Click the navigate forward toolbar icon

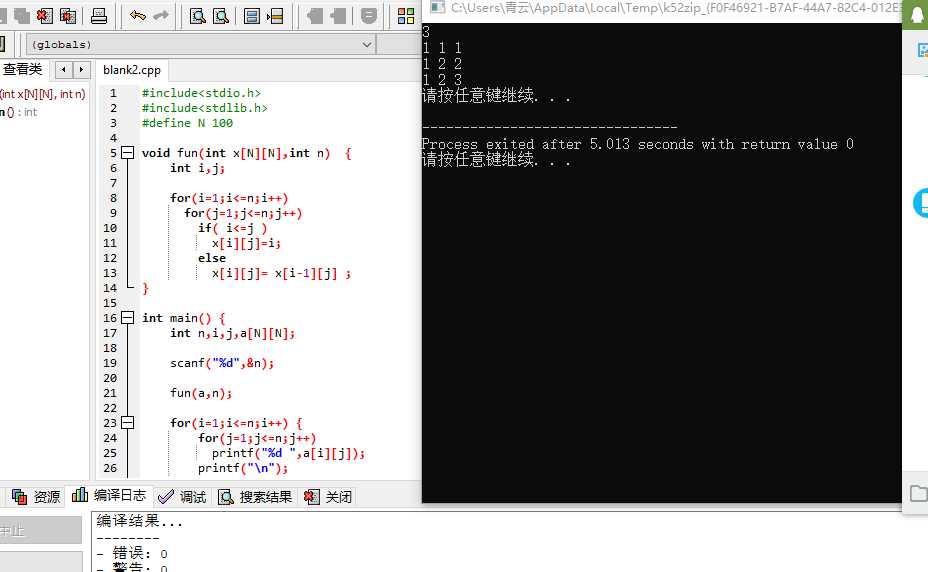tap(339, 16)
